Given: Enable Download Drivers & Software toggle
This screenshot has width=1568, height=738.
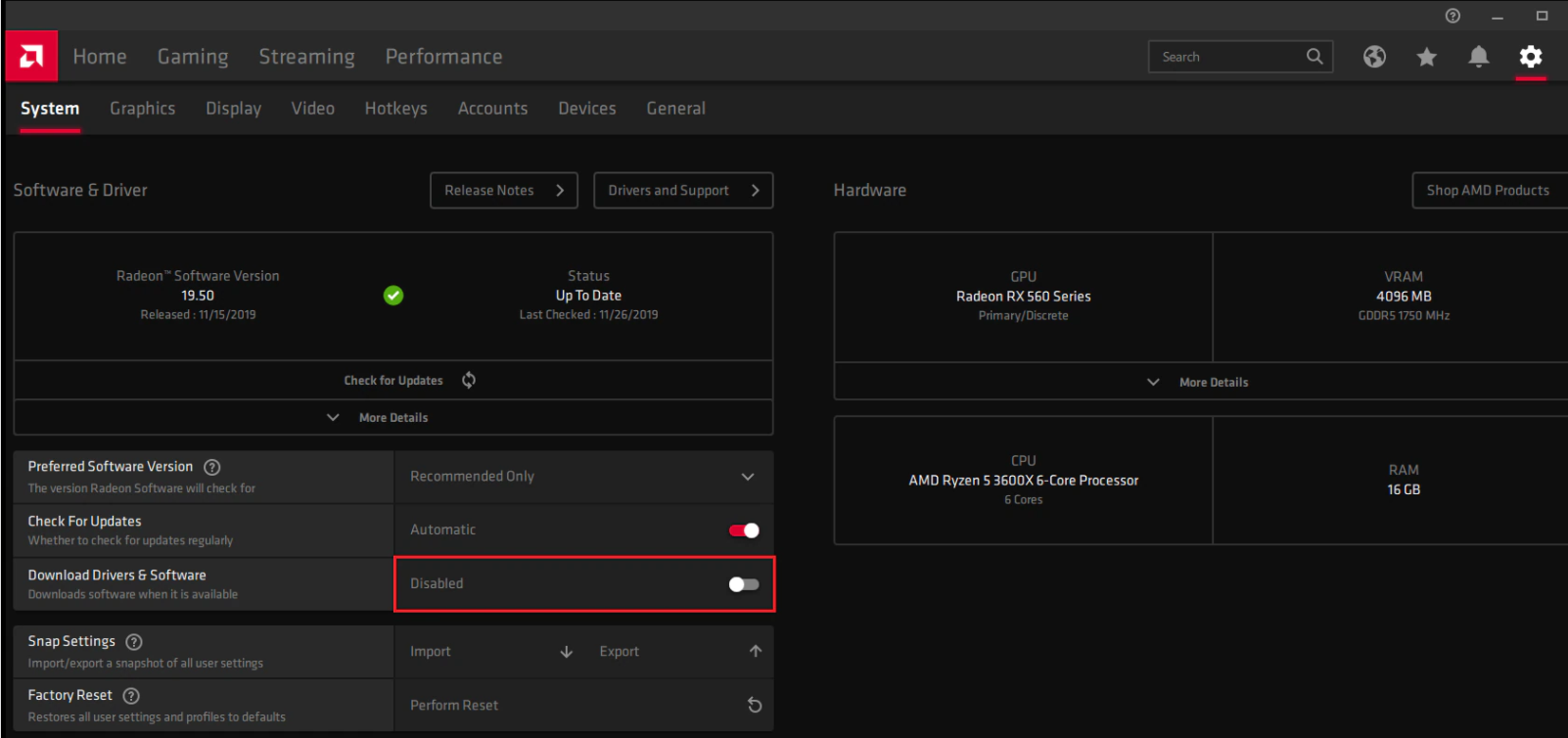Looking at the screenshot, I should (x=744, y=584).
